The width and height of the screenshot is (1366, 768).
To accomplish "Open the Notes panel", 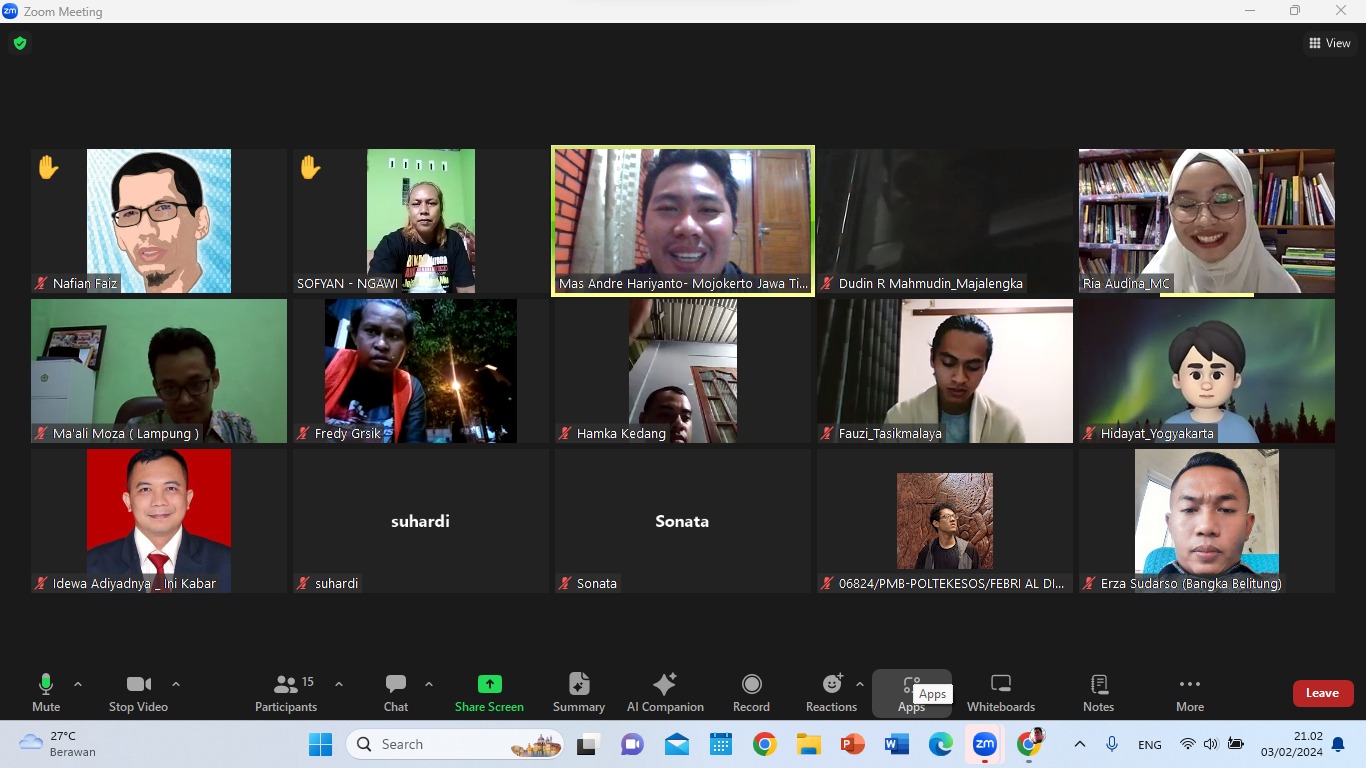I will tap(1097, 692).
